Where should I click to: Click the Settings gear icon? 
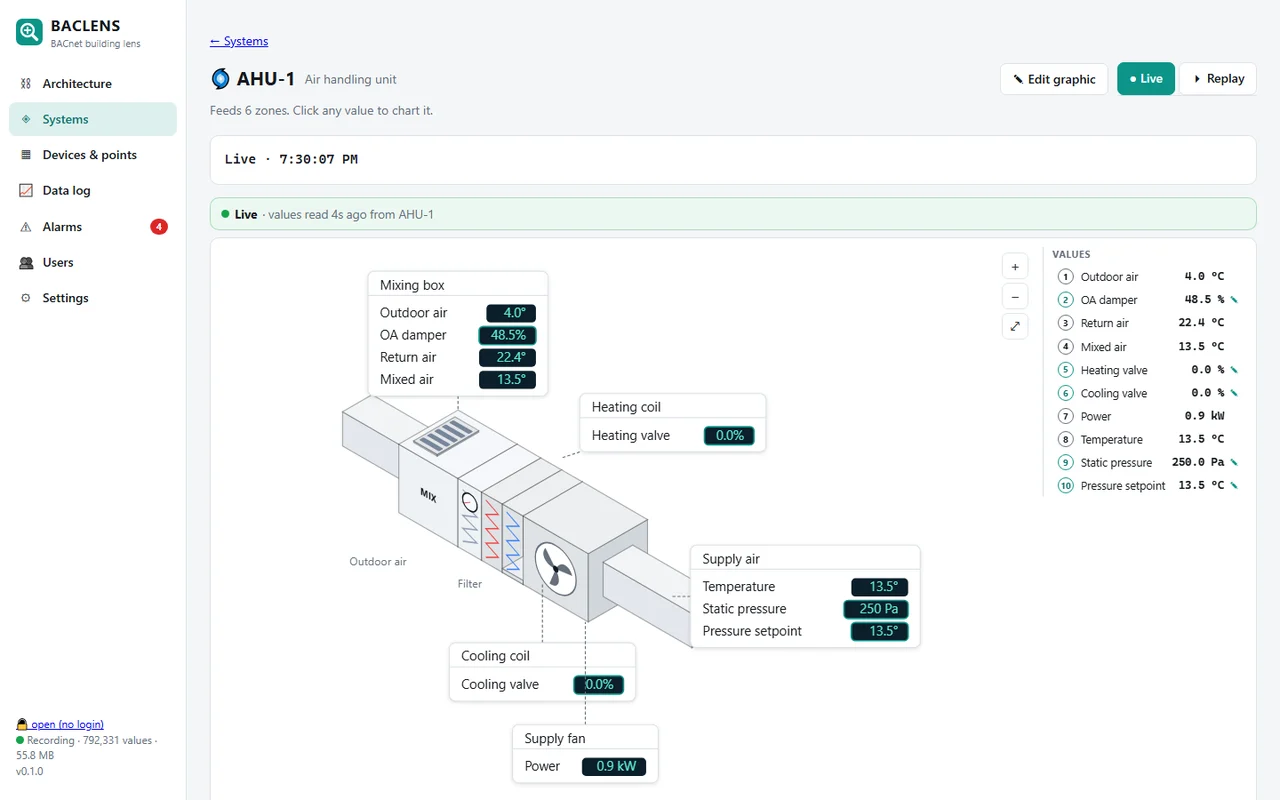[26, 298]
